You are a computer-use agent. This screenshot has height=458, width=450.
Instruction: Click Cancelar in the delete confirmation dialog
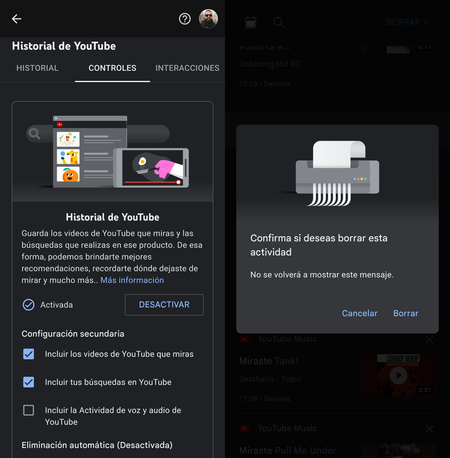[359, 313]
